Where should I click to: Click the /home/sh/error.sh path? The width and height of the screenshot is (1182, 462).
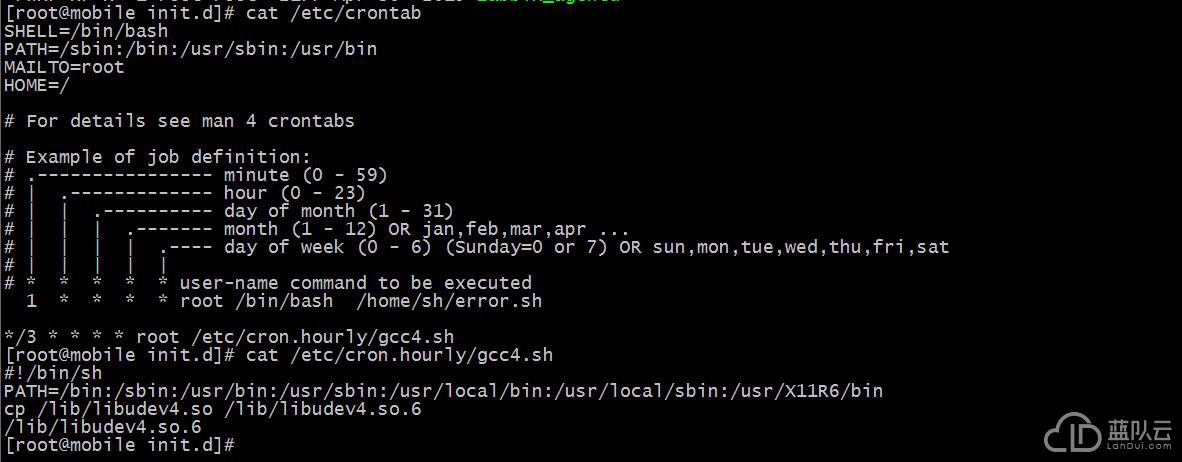tap(449, 301)
